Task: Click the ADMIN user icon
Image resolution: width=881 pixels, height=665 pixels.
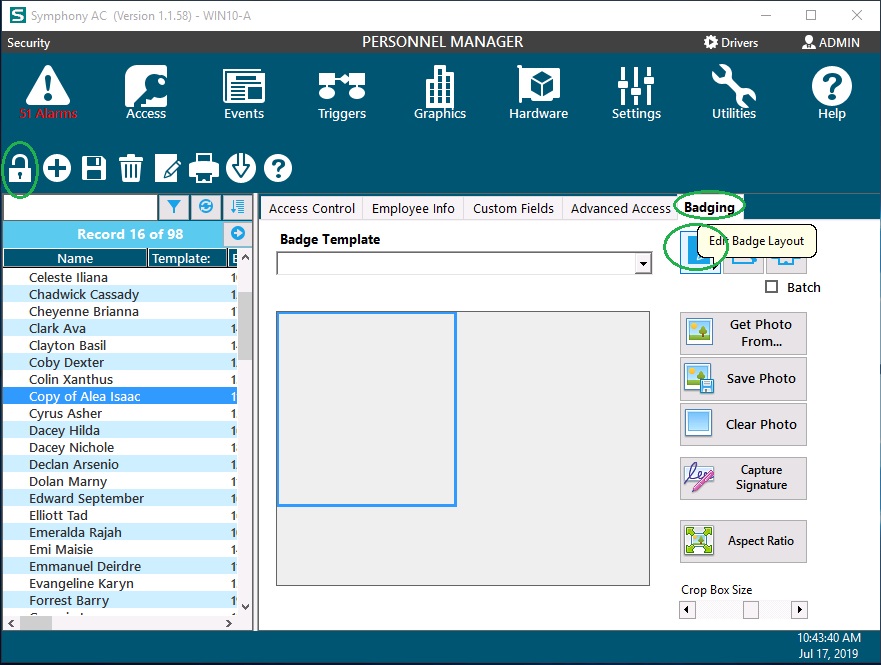Action: (x=809, y=42)
